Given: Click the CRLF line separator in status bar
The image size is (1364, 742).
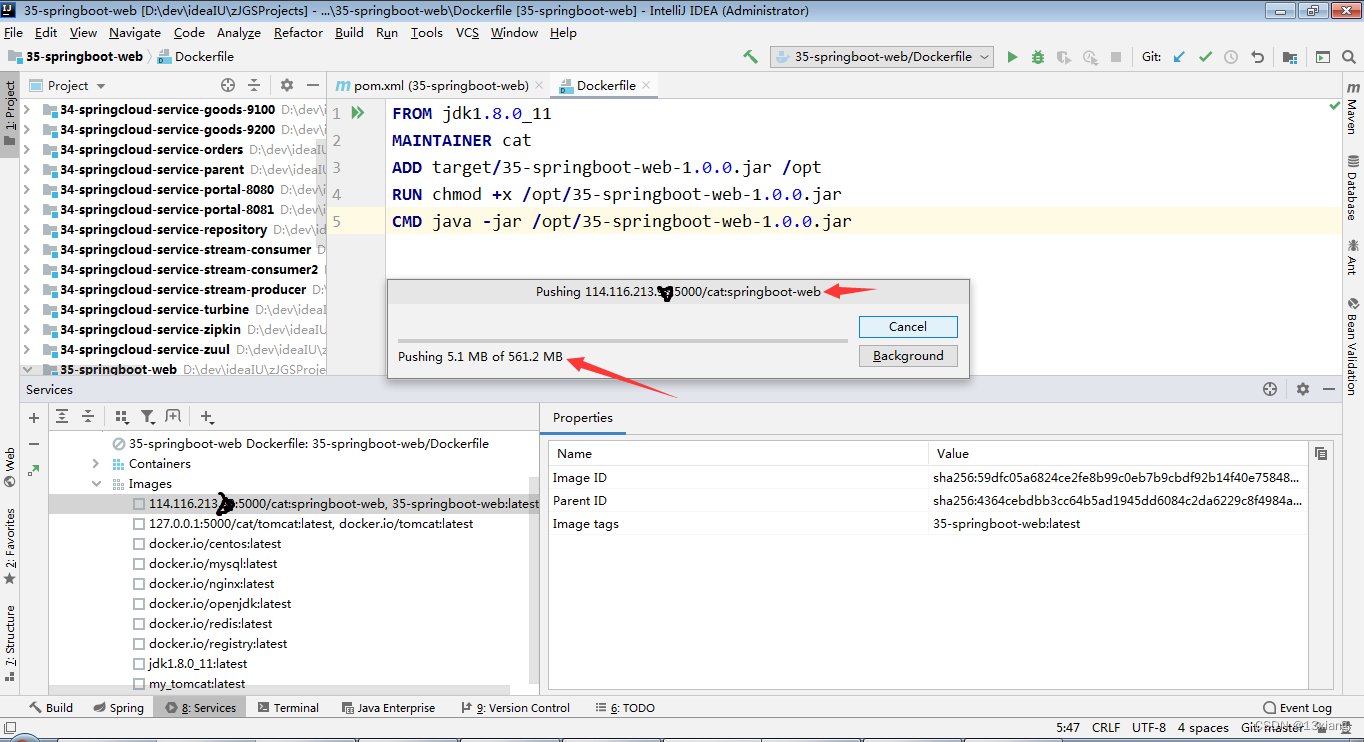Looking at the screenshot, I should [1106, 728].
